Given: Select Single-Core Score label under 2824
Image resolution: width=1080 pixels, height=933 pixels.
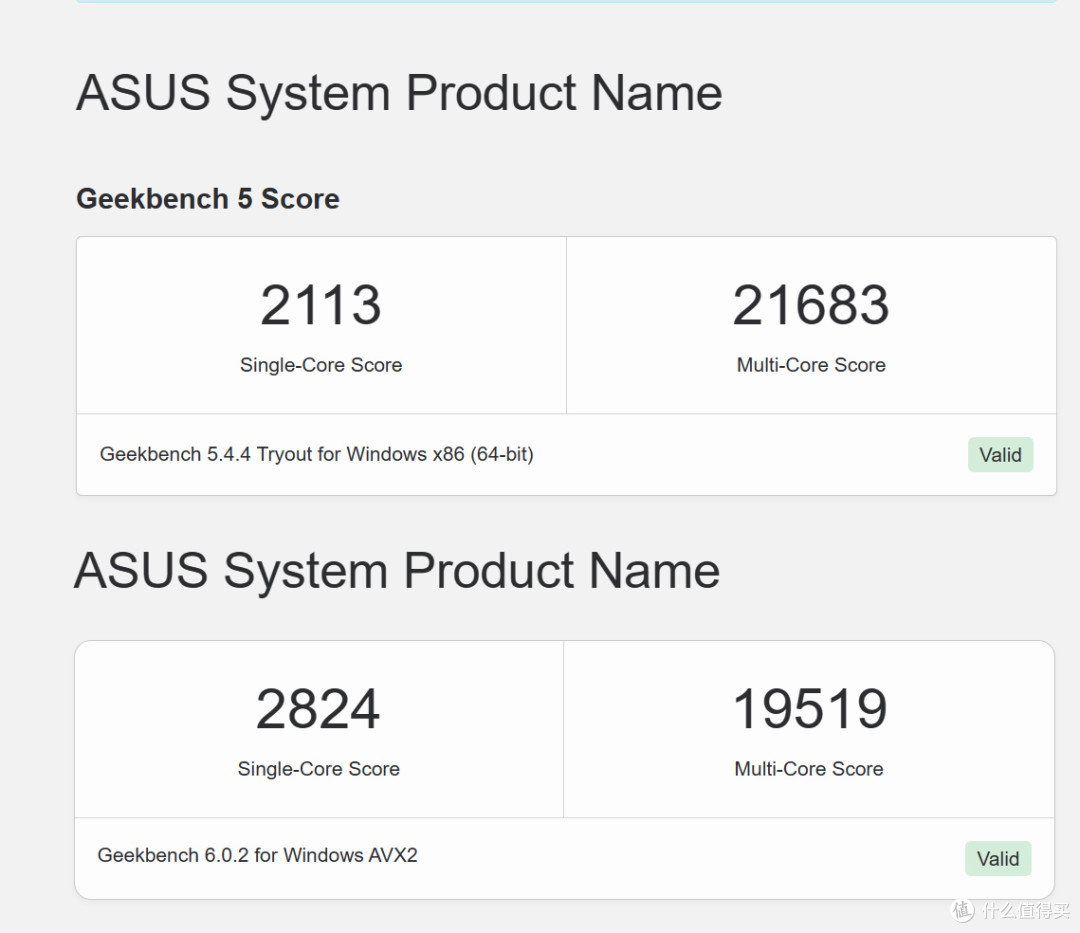Looking at the screenshot, I should tap(319, 769).
